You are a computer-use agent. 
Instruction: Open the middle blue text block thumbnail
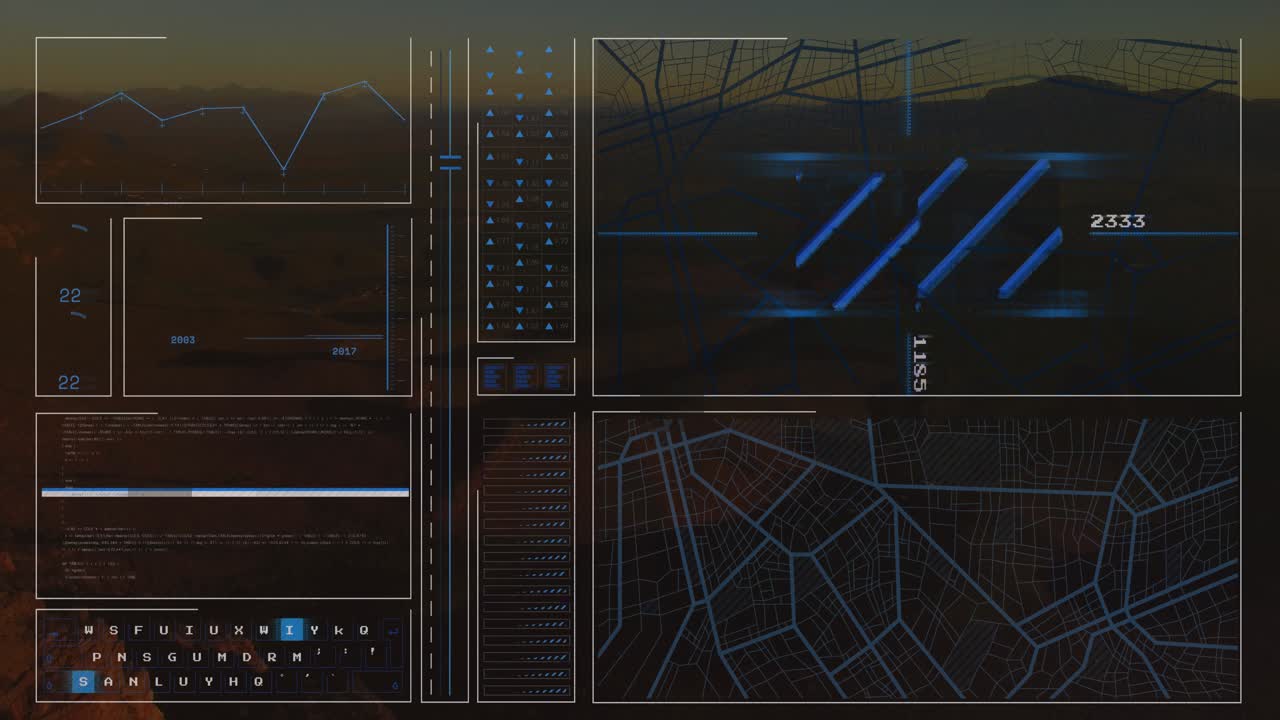coord(526,377)
